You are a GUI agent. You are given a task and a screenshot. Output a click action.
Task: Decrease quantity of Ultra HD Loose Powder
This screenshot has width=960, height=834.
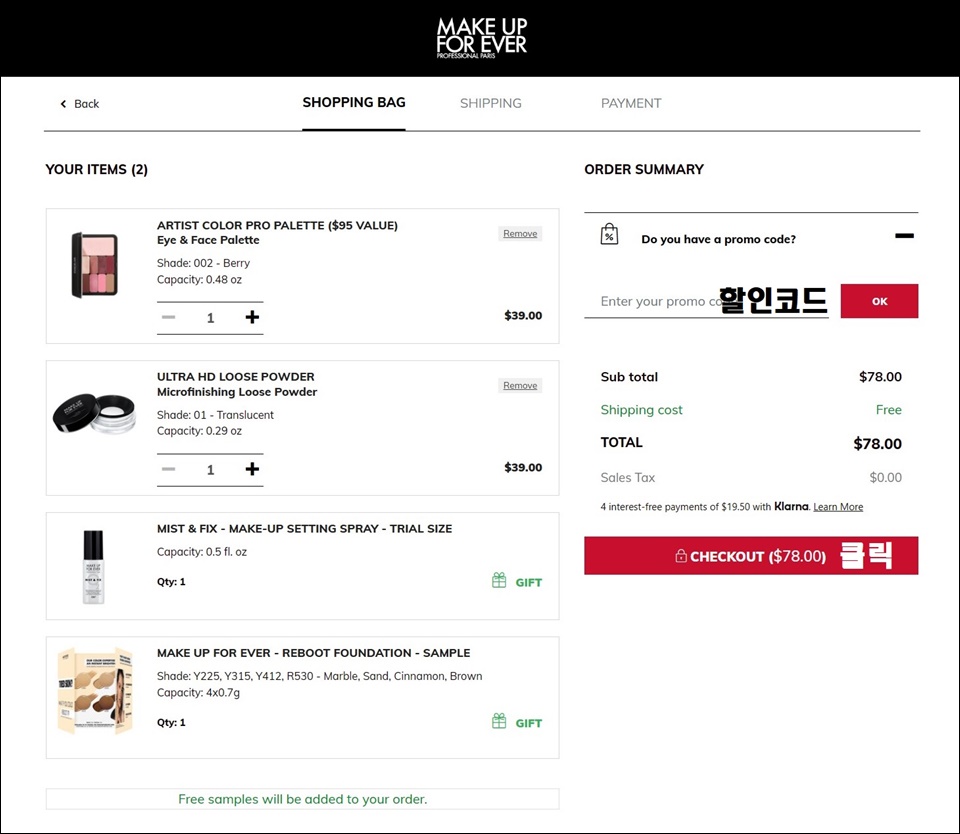(168, 469)
